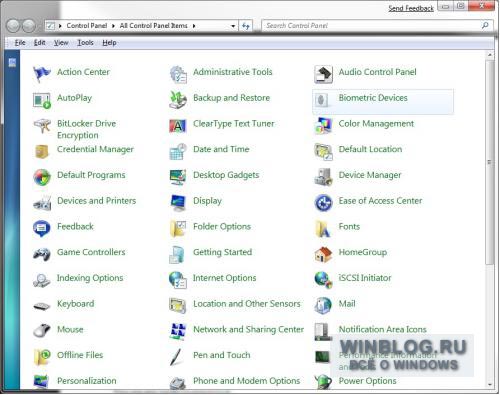
Task: Open the Game Controllers gamepad icon
Action: pyautogui.click(x=42, y=254)
